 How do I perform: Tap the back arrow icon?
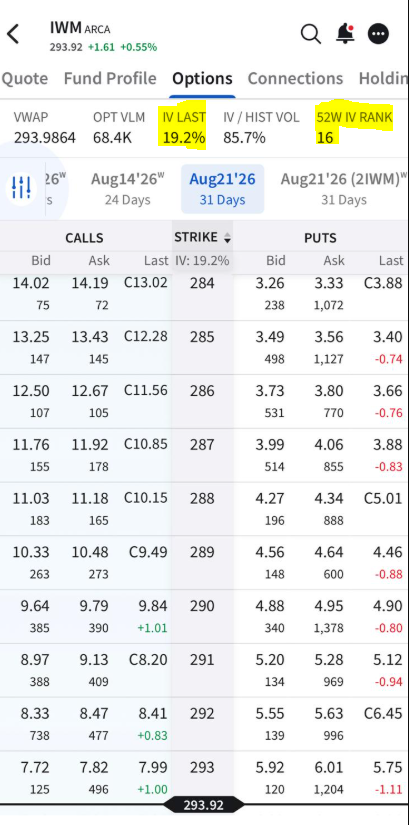pos(13,34)
